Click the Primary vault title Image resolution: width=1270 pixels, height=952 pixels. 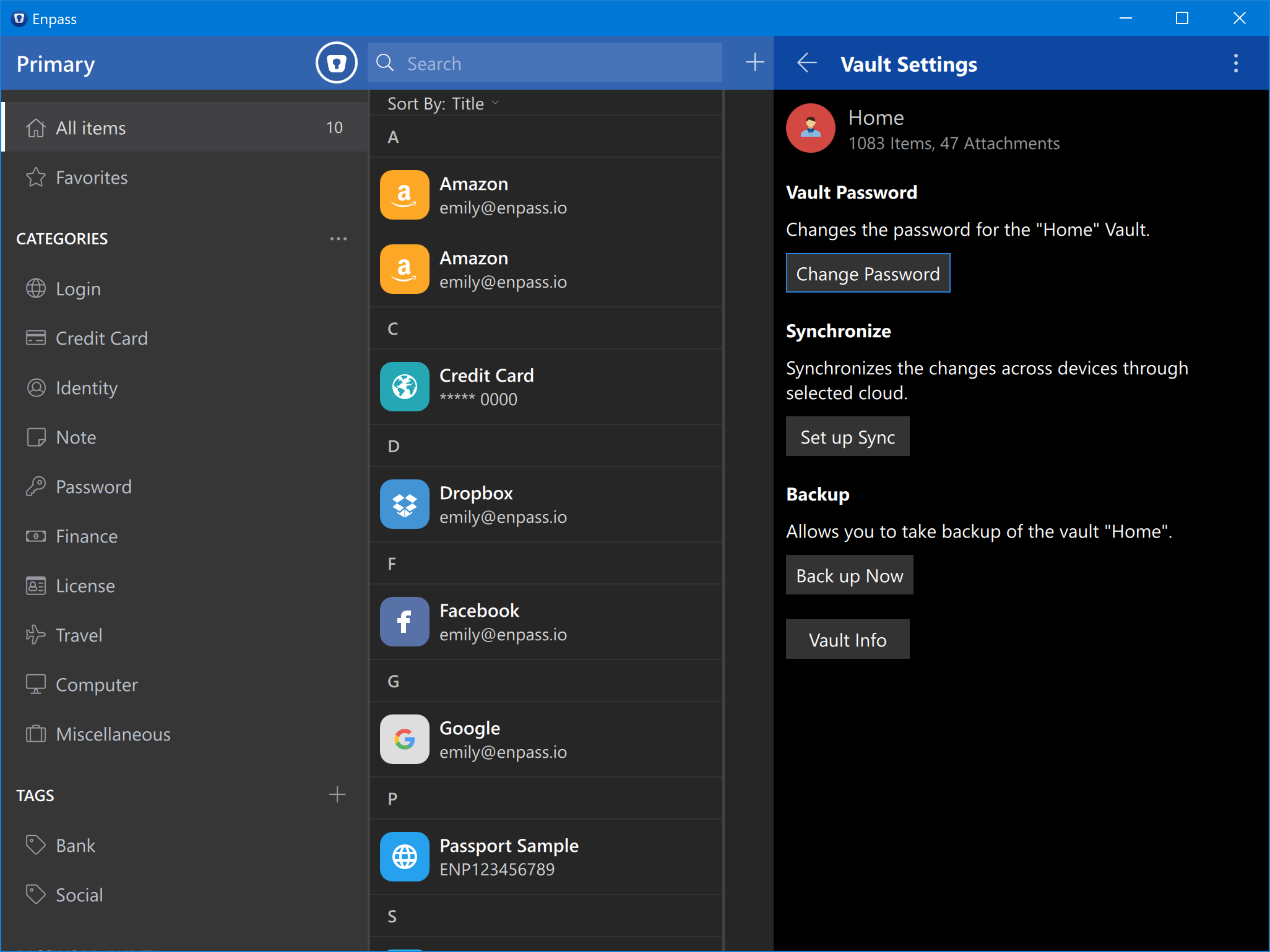[56, 64]
